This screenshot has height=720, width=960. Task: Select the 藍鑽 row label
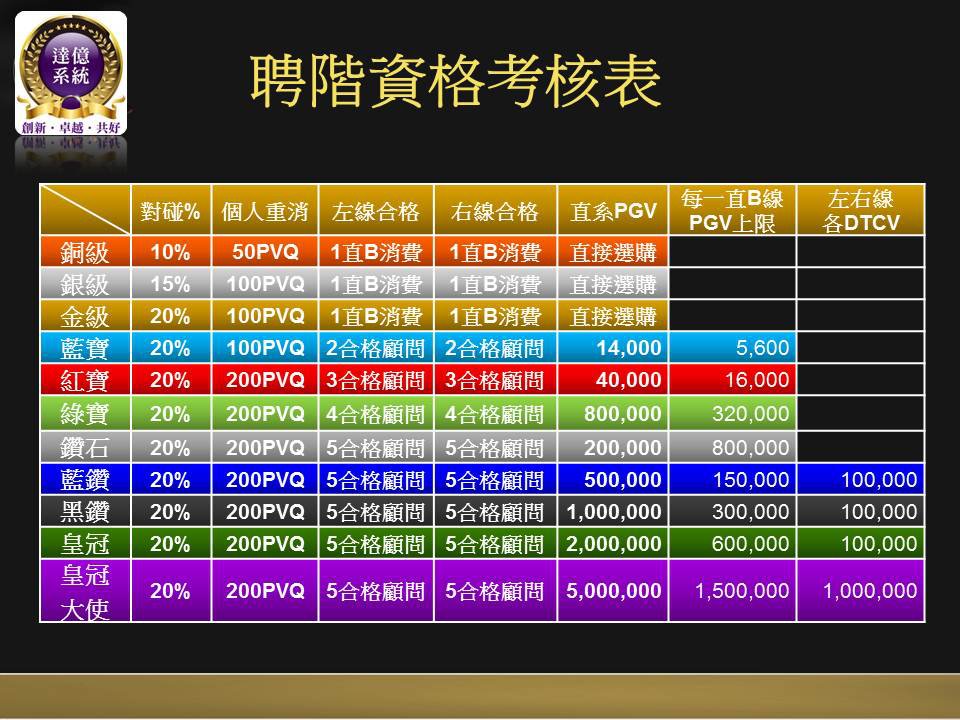pyautogui.click(x=85, y=479)
